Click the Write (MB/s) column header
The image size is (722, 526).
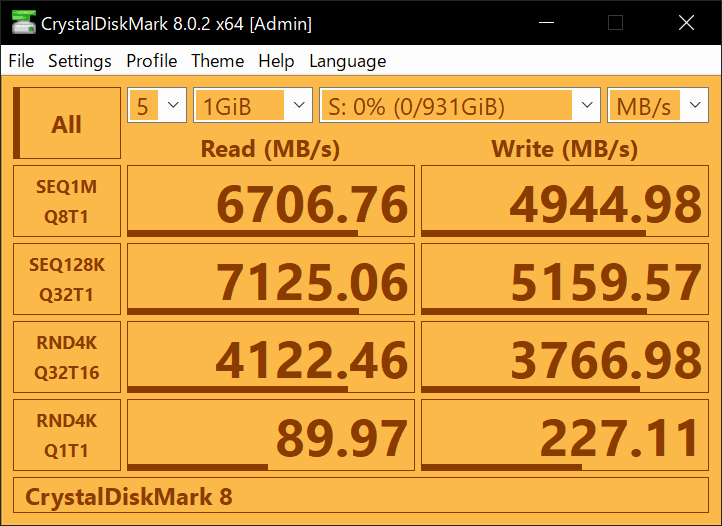[x=565, y=149]
